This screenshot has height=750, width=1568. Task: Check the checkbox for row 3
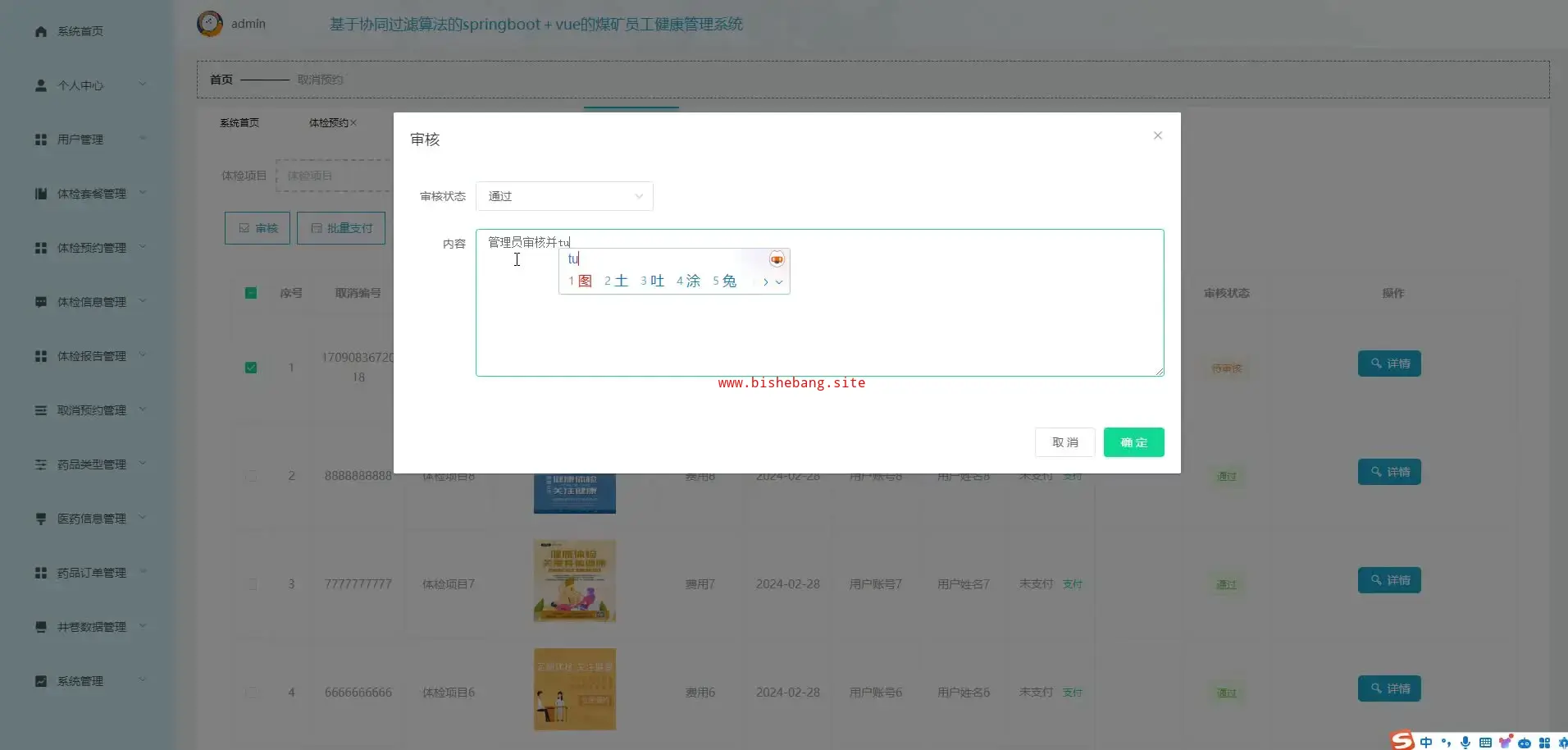[x=251, y=584]
